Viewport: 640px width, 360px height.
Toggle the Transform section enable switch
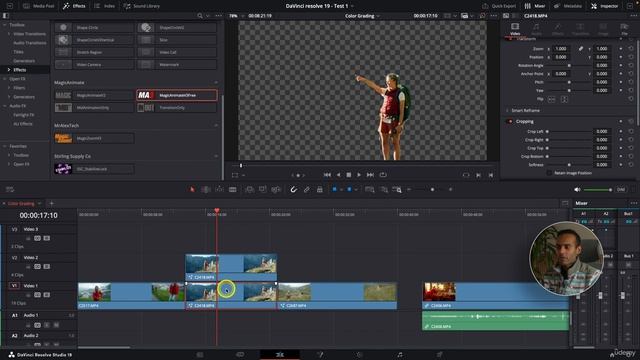coord(509,39)
